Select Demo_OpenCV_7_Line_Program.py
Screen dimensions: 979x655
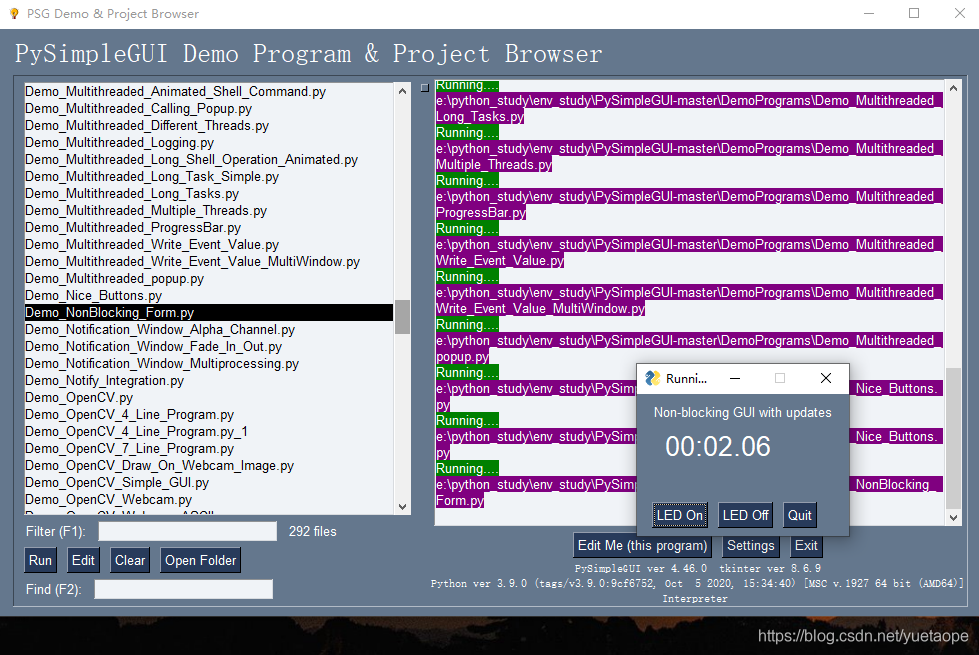click(209, 448)
